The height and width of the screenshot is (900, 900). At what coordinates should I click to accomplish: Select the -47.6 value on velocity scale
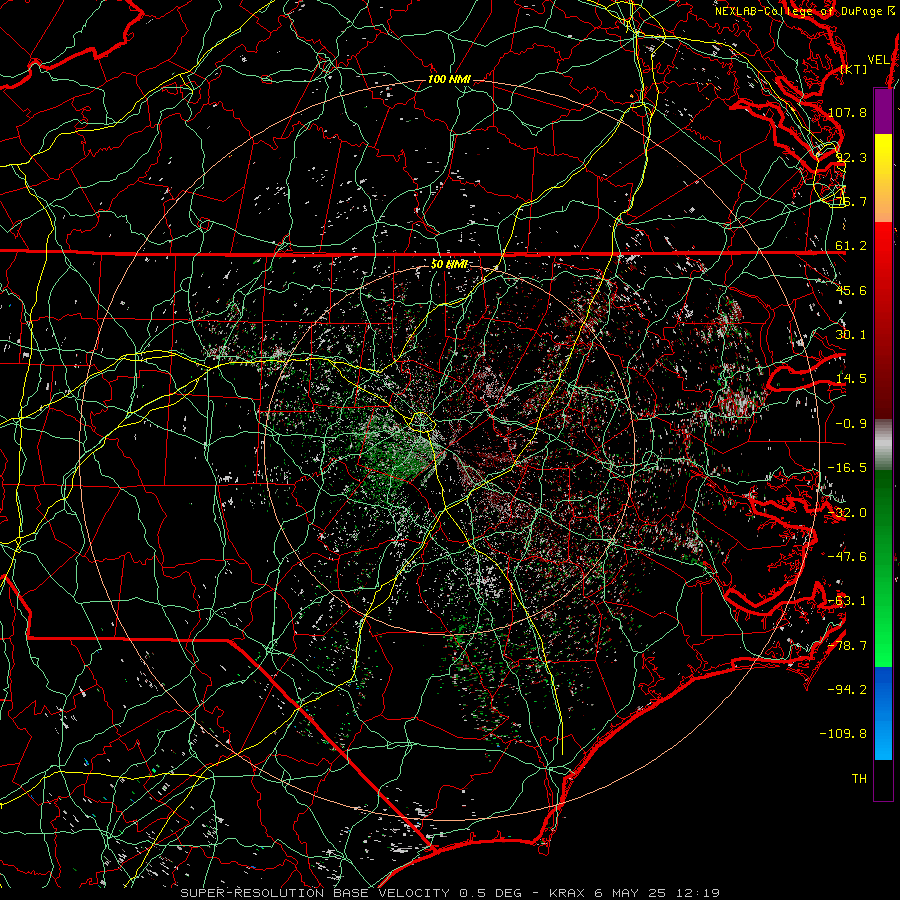847,557
